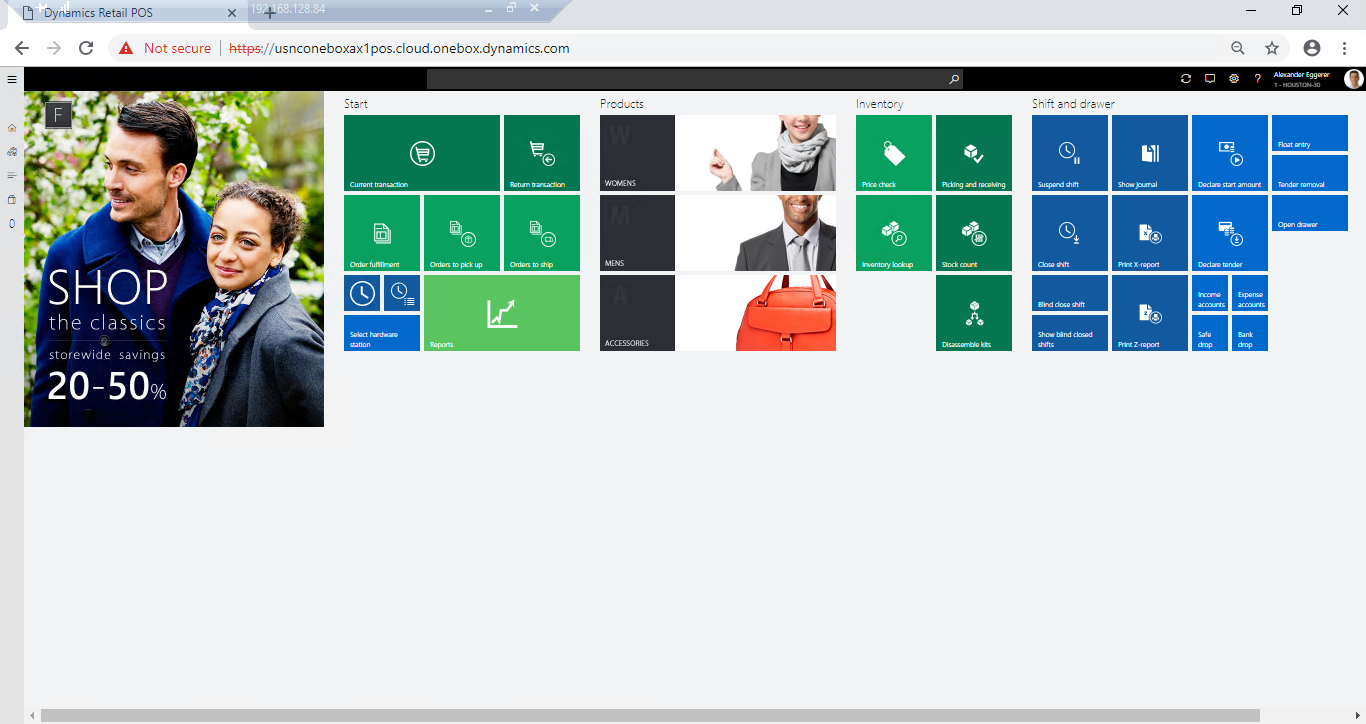Open the settings gear icon
The width and height of the screenshot is (1366, 724).
[1233, 78]
